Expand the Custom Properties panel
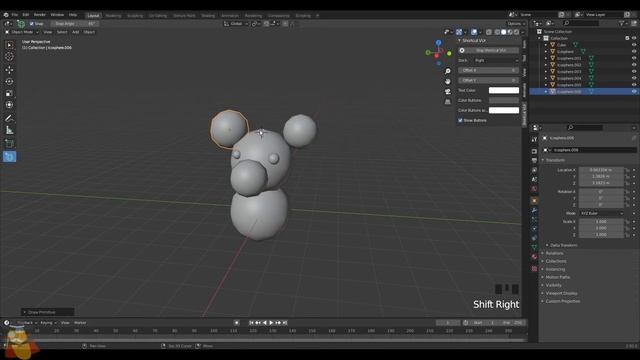 click(562, 301)
